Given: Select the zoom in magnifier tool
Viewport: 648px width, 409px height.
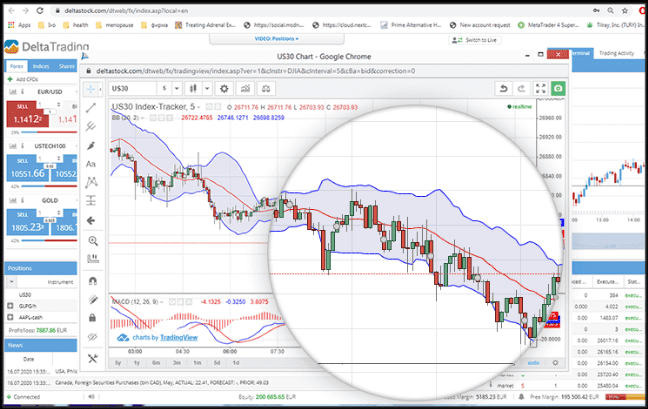Looking at the screenshot, I should [93, 240].
